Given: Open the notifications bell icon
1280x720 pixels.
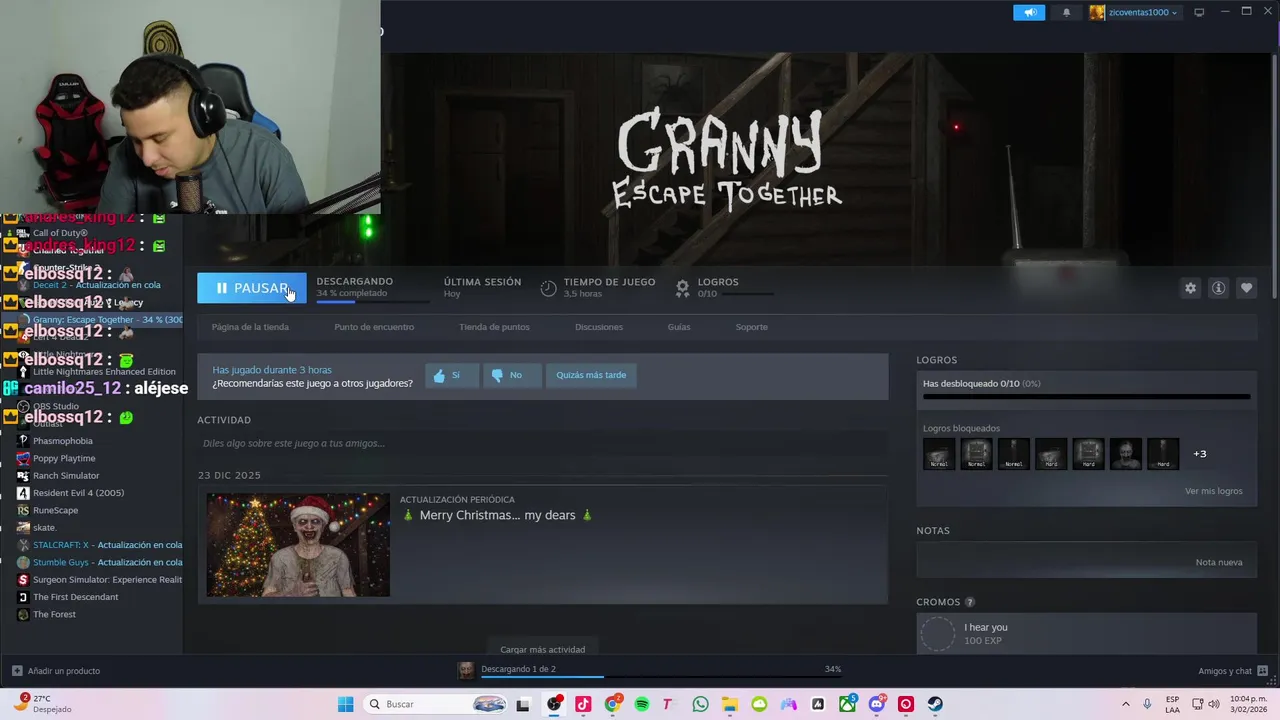Looking at the screenshot, I should 1066,12.
